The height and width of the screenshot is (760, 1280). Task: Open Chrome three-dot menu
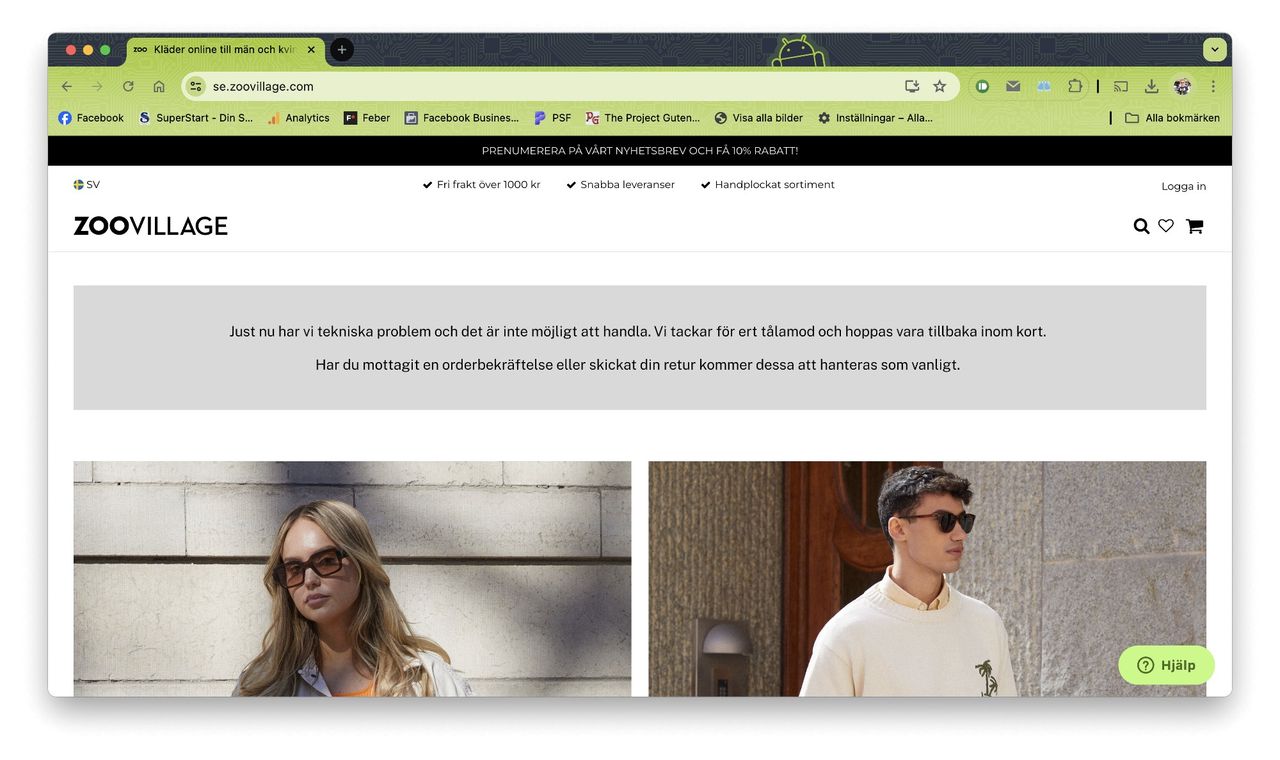1213,86
